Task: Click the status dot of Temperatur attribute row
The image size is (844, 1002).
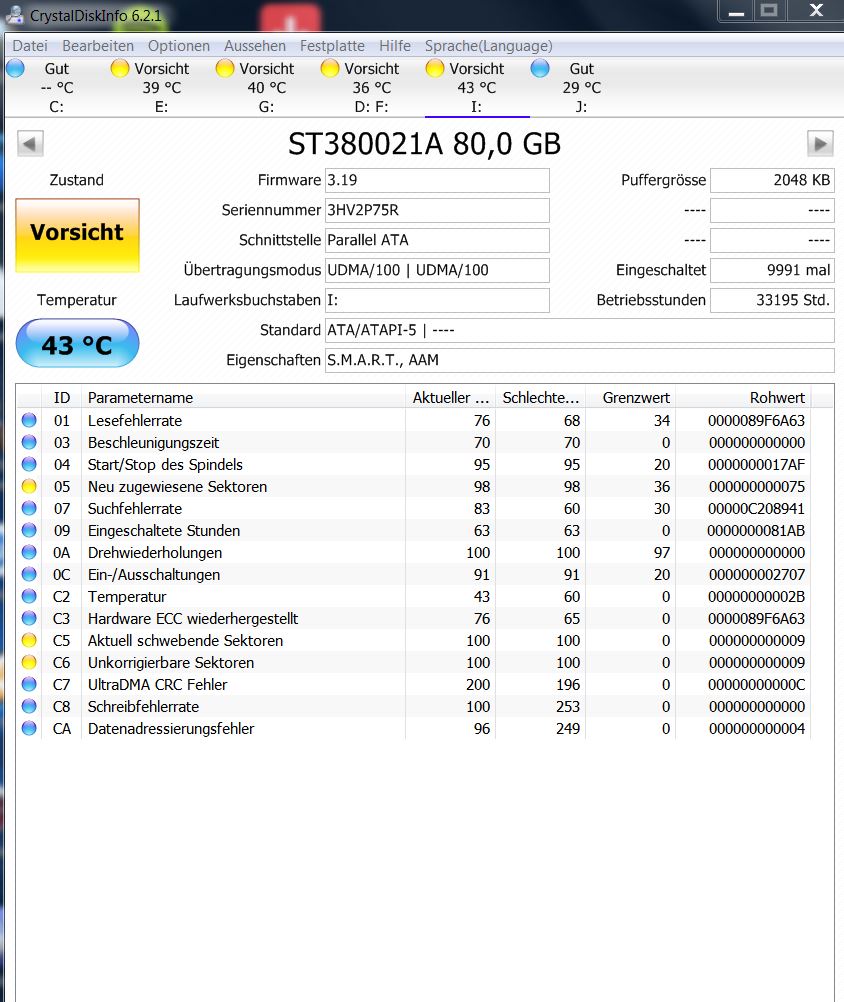Action: tap(29, 596)
